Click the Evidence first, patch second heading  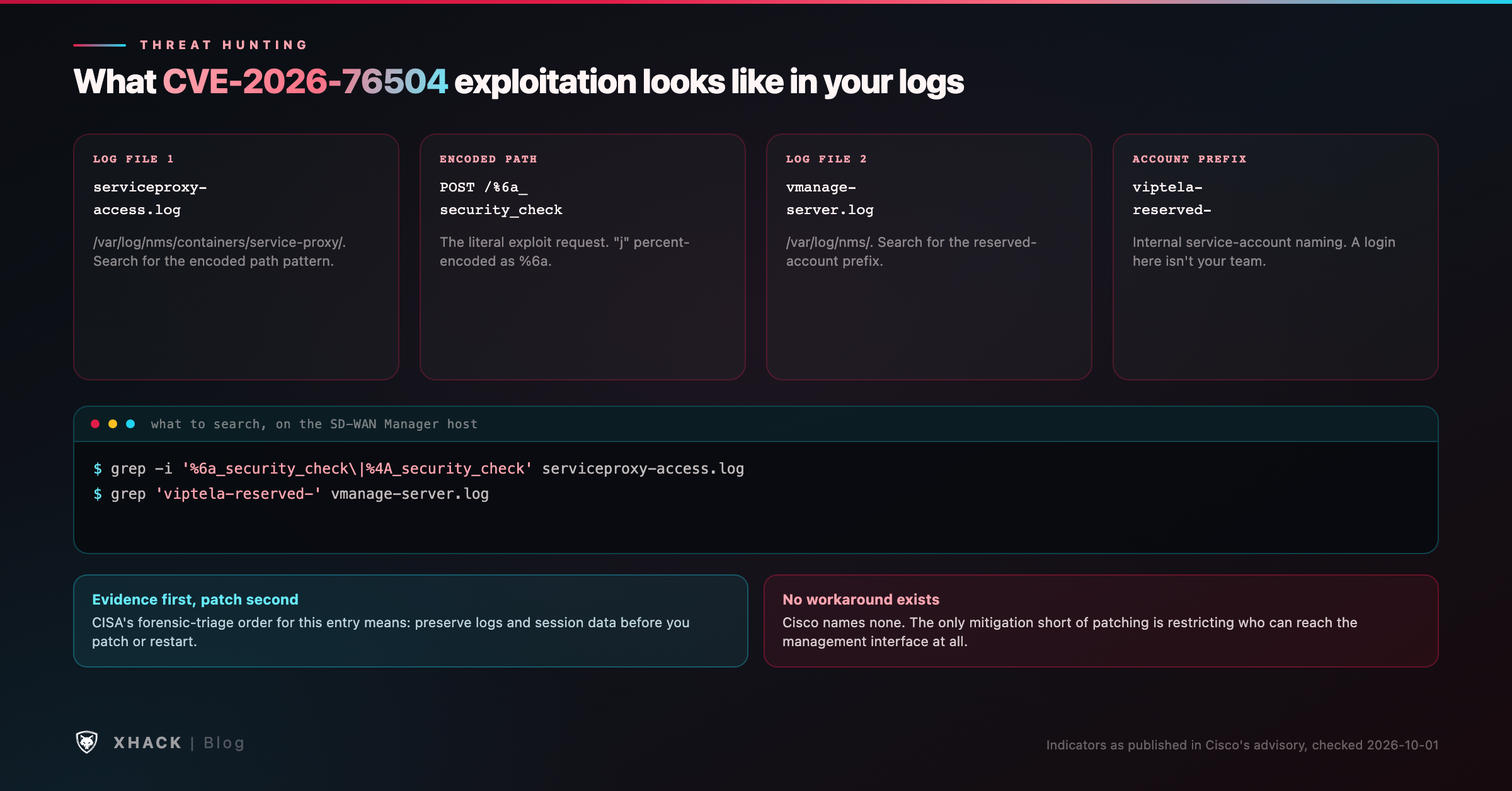coord(195,599)
